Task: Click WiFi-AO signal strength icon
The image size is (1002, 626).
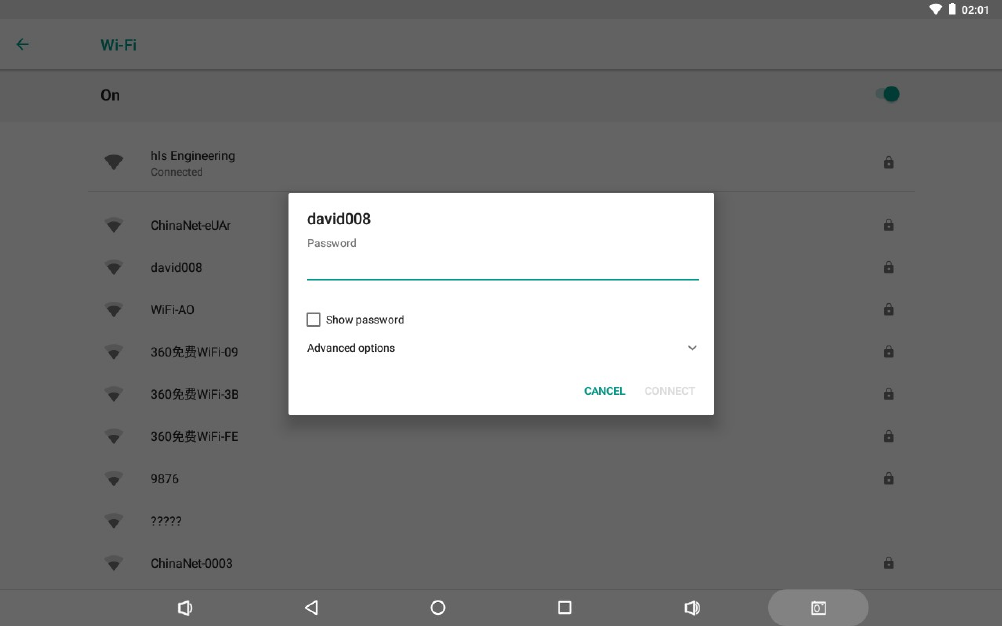Action: (x=114, y=310)
